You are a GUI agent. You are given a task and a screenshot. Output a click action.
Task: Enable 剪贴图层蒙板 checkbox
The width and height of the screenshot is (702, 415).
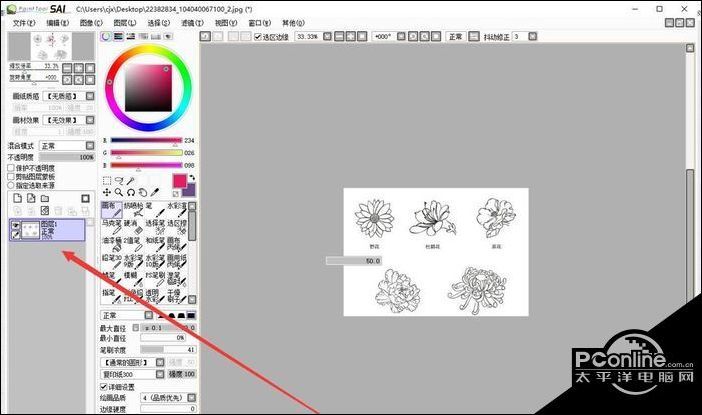point(11,176)
